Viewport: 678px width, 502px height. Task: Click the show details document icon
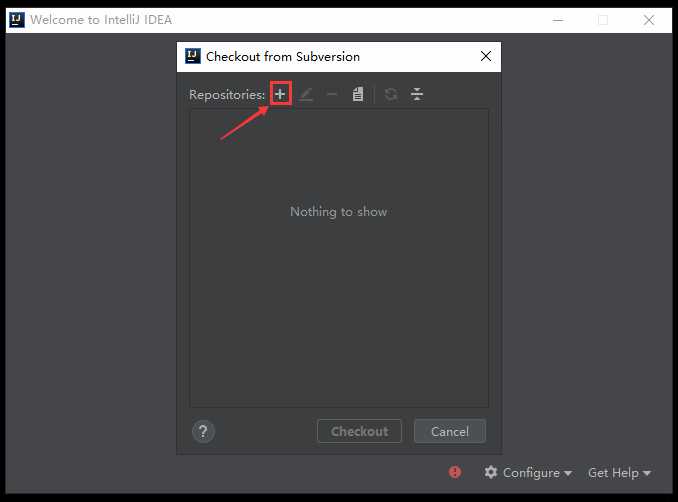click(x=358, y=94)
